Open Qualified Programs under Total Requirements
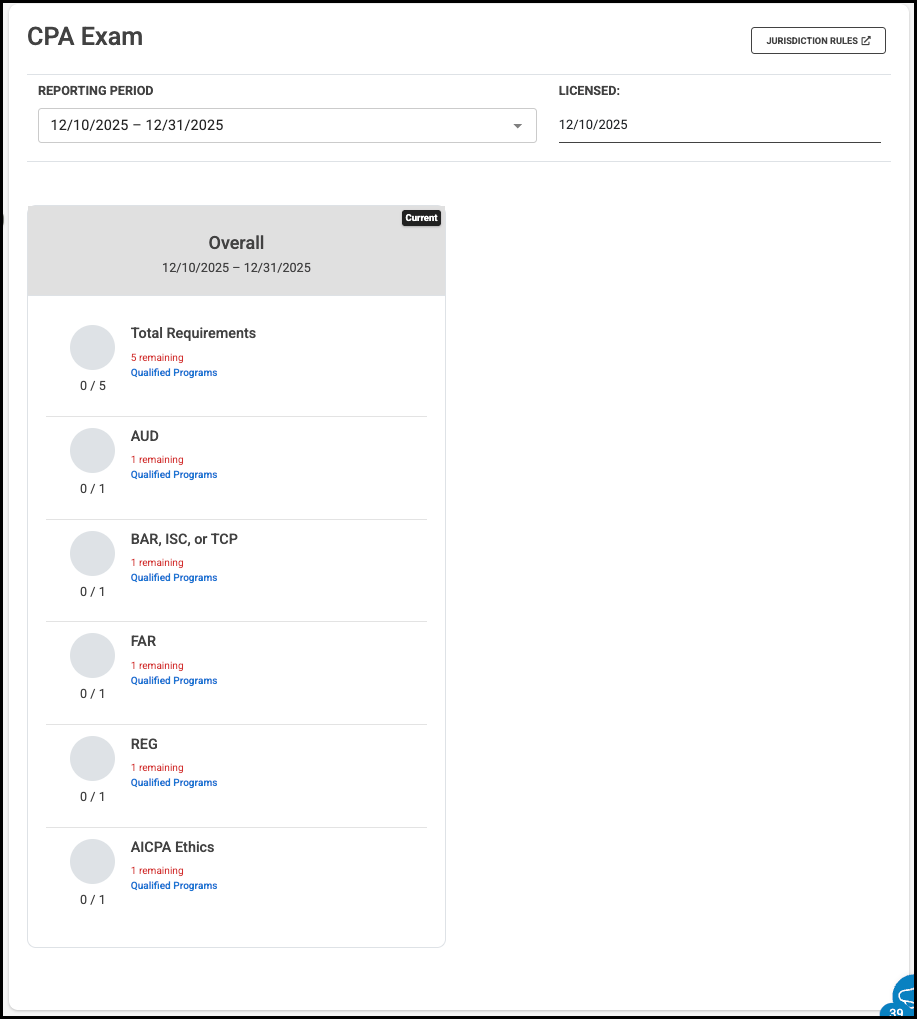This screenshot has height=1019, width=917. (x=174, y=373)
